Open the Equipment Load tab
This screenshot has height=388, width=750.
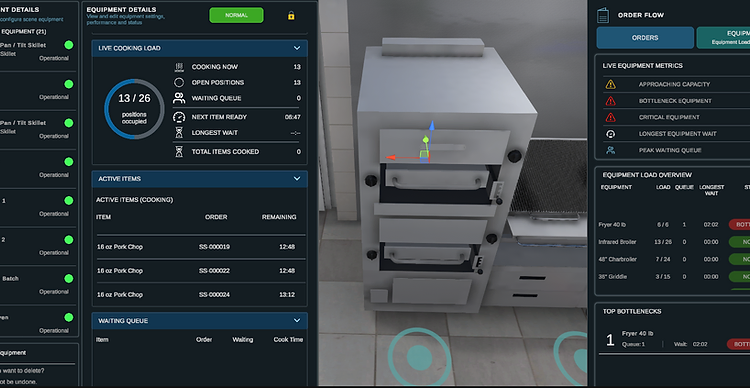click(x=723, y=38)
